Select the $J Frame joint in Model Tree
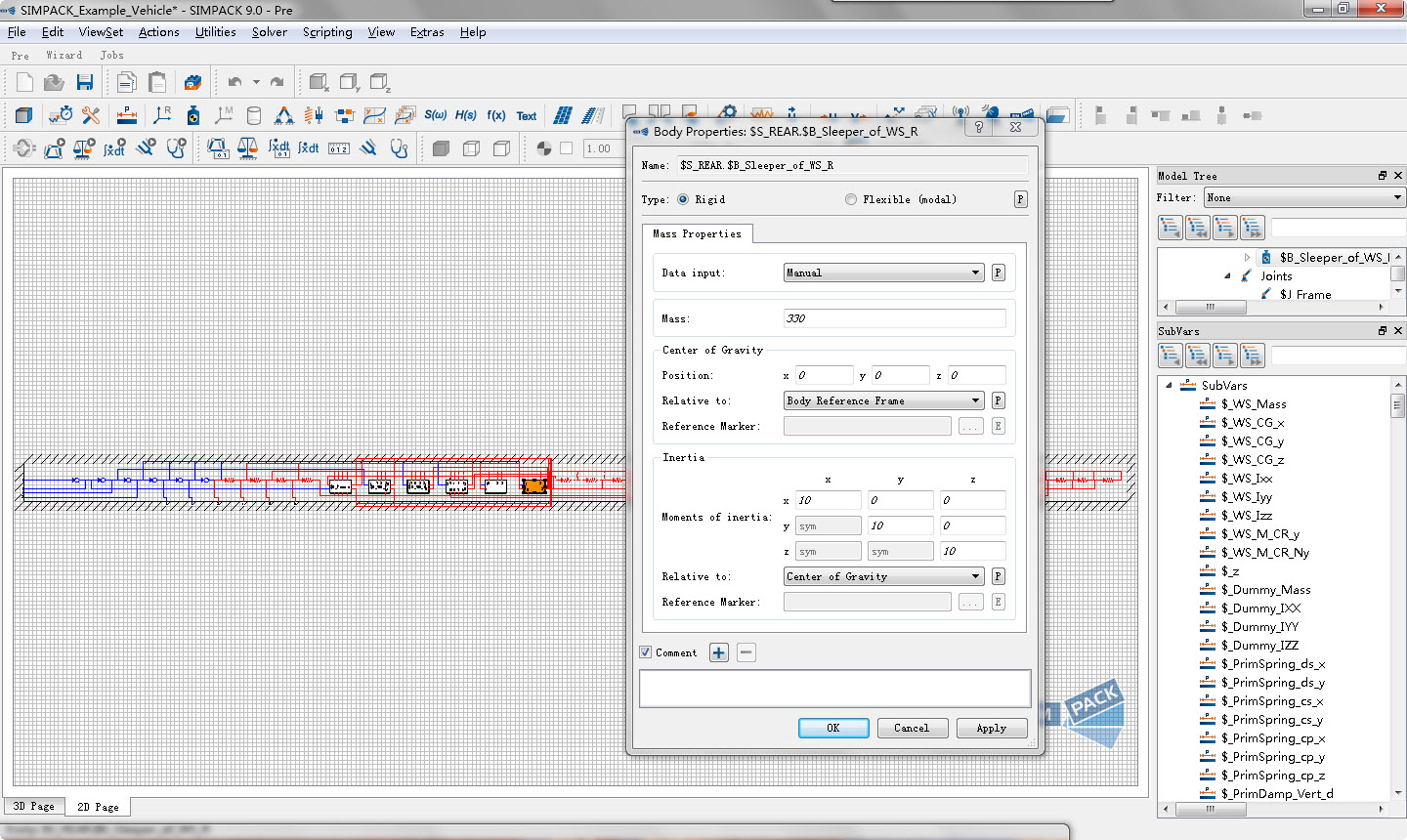 tap(1305, 295)
